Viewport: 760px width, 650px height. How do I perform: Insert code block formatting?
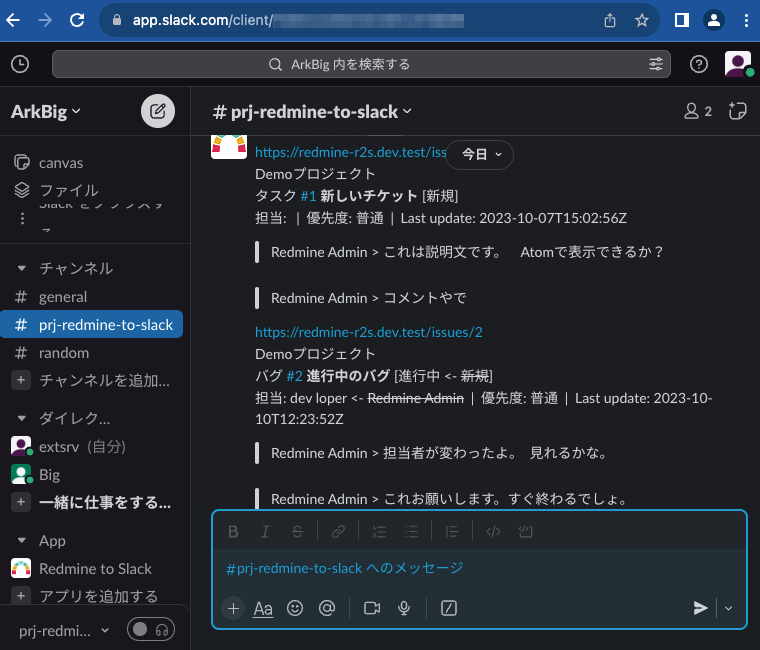coord(525,532)
